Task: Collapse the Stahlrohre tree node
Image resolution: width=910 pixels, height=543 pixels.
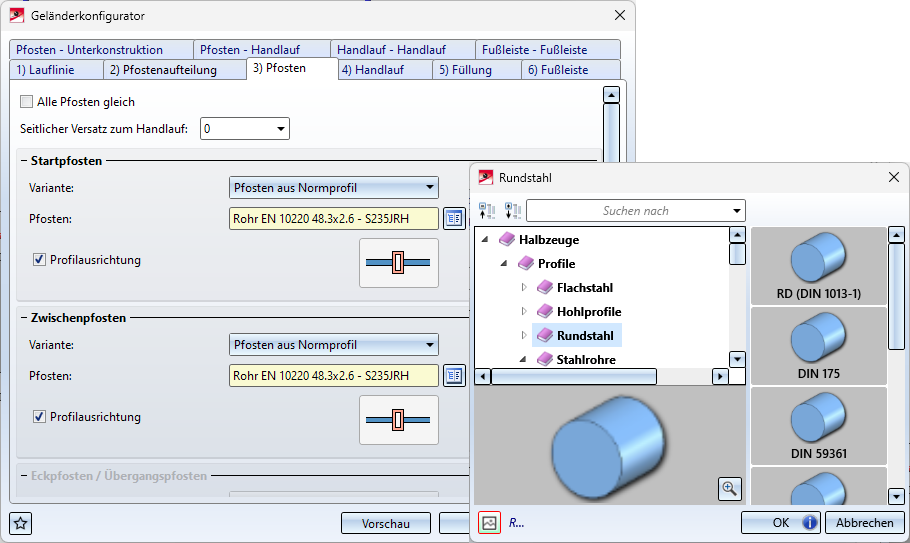Action: coord(523,360)
